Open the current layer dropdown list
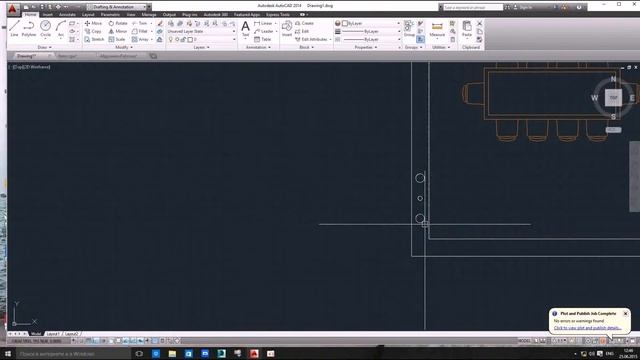This screenshot has height=360, width=640. 201,40
